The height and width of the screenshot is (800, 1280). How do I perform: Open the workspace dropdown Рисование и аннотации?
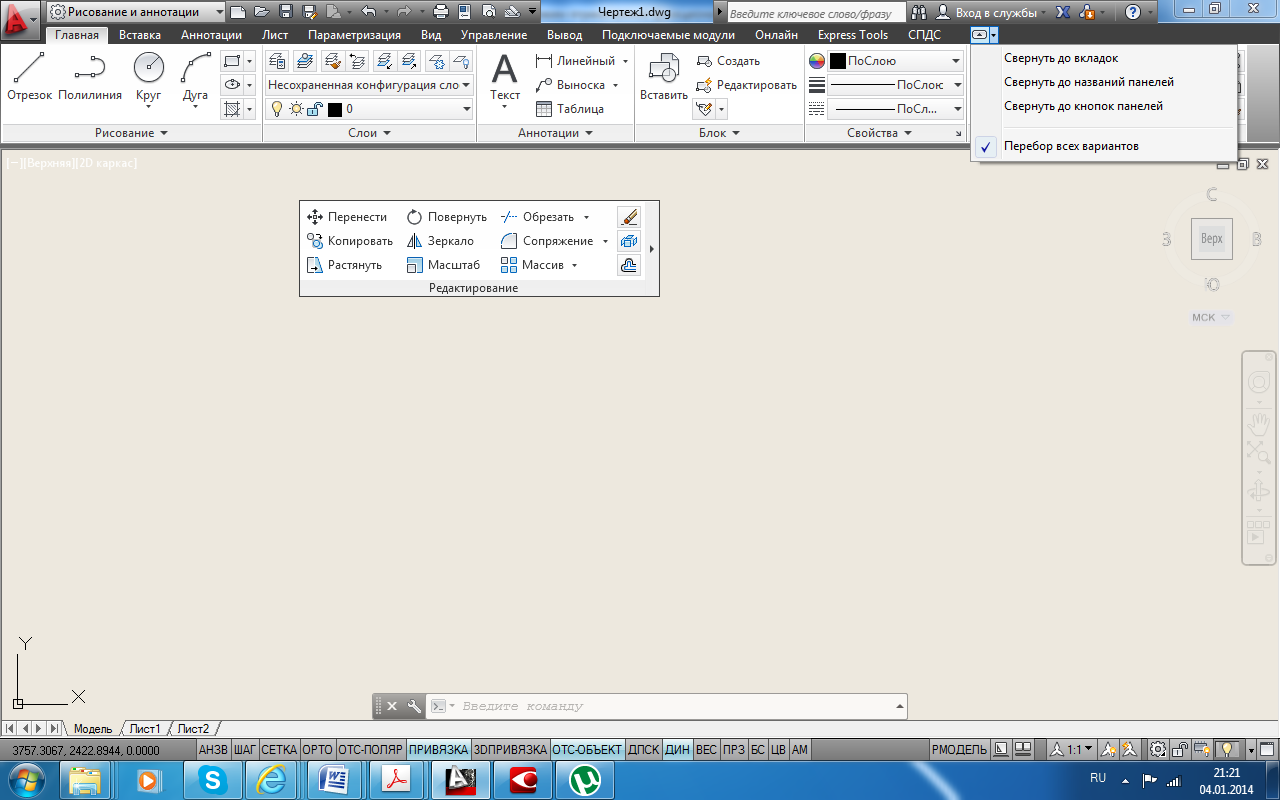click(x=136, y=12)
